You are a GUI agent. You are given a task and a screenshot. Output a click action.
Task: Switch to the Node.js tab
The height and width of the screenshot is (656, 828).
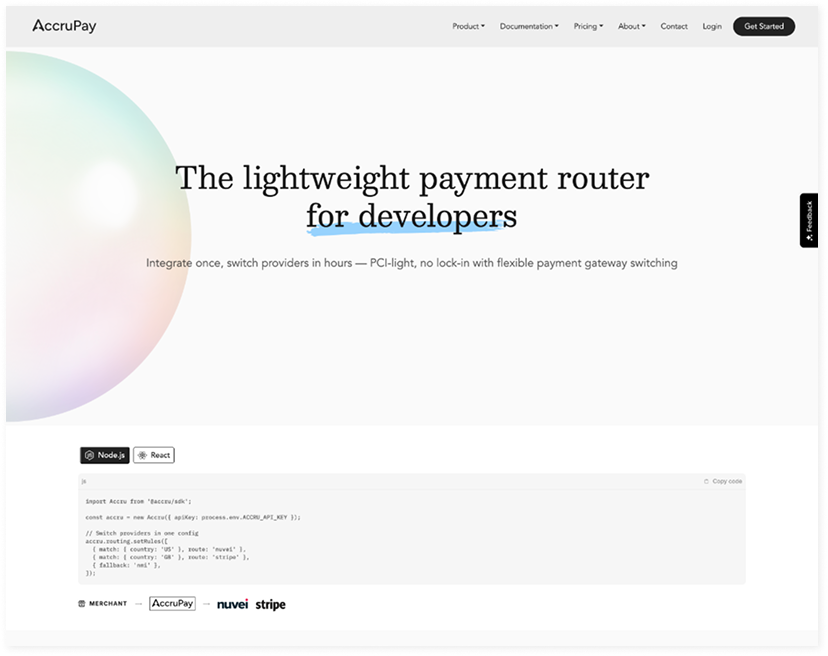click(105, 455)
